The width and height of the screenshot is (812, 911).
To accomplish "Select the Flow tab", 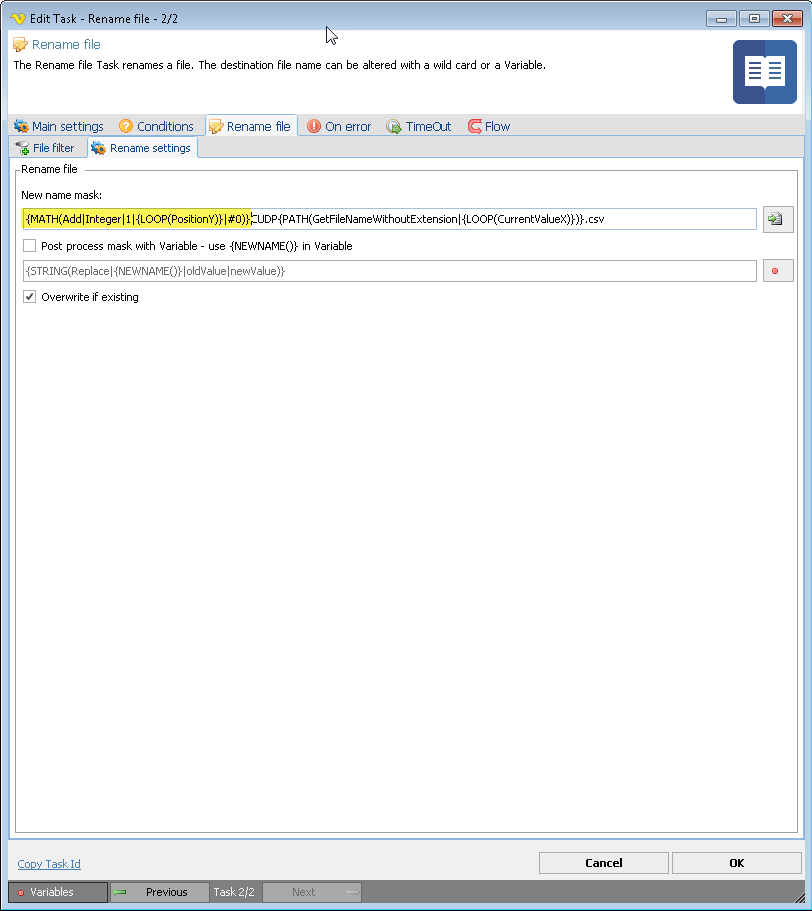I will point(489,127).
